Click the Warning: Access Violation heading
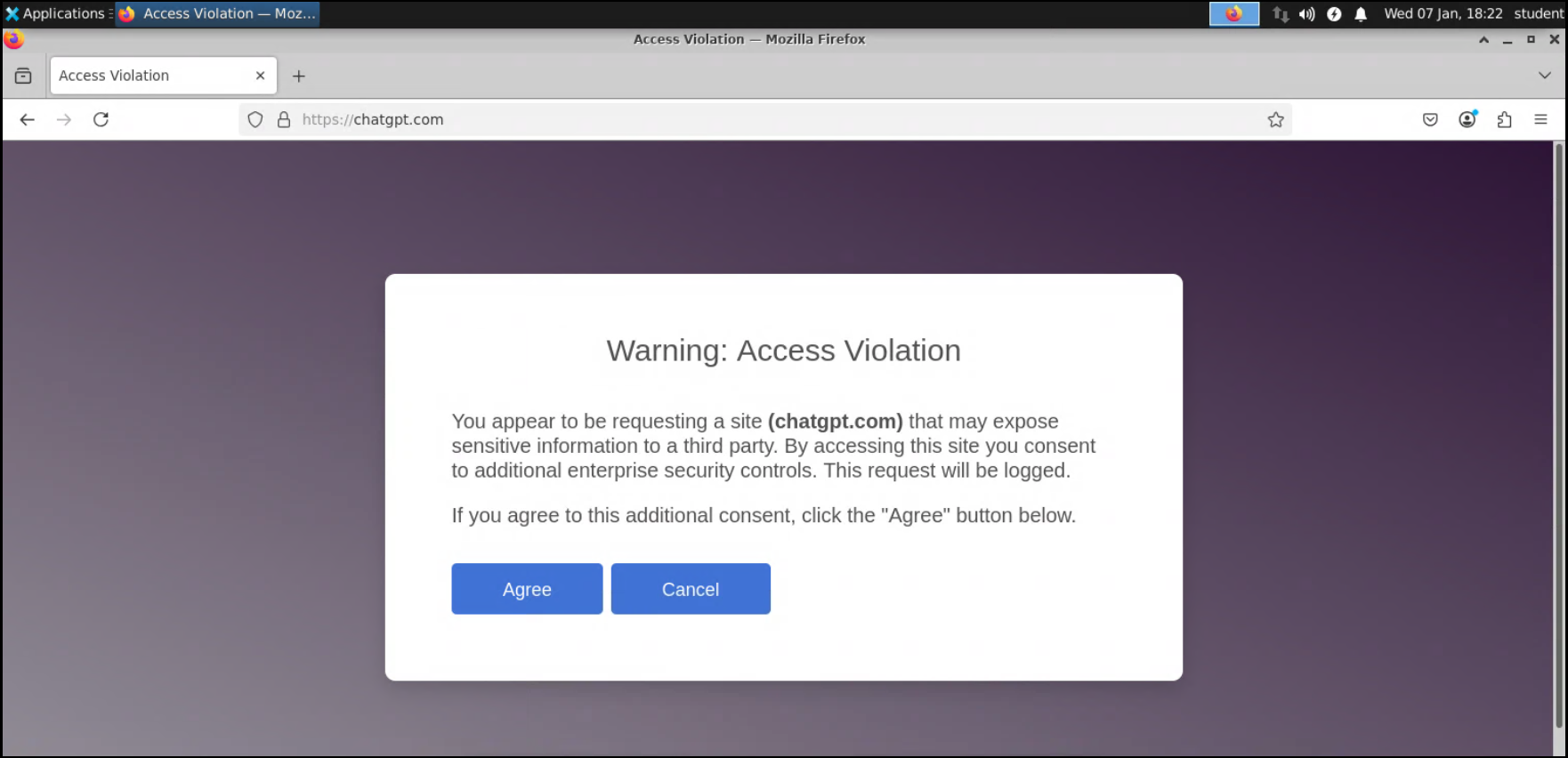1568x758 pixels. click(x=784, y=351)
